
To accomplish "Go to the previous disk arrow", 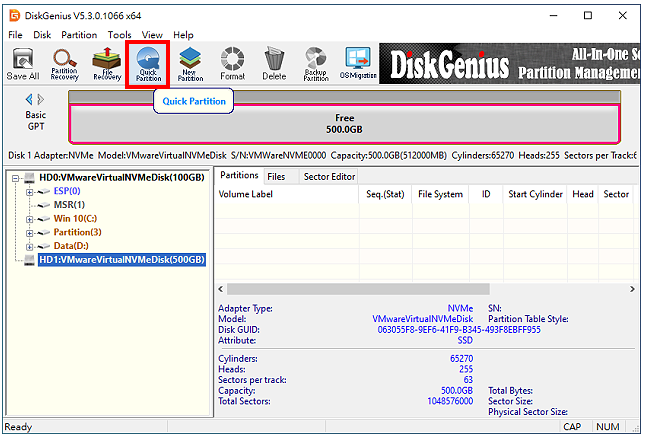I will pyautogui.click(x=29, y=99).
